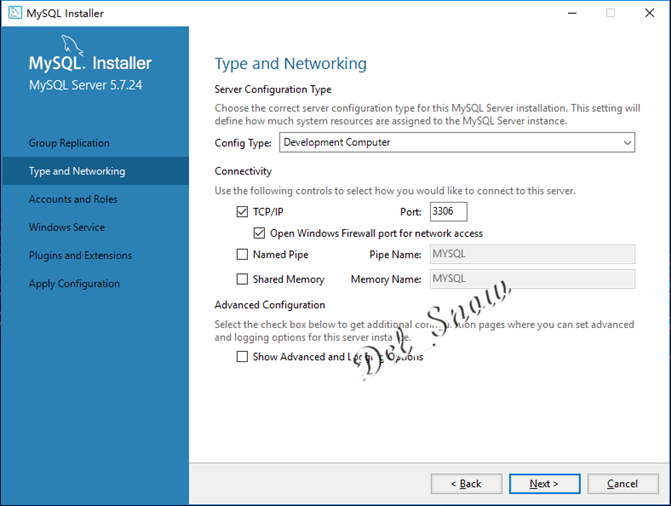Click the Type and Networking page title
The height and width of the screenshot is (506, 671).
[x=291, y=64]
